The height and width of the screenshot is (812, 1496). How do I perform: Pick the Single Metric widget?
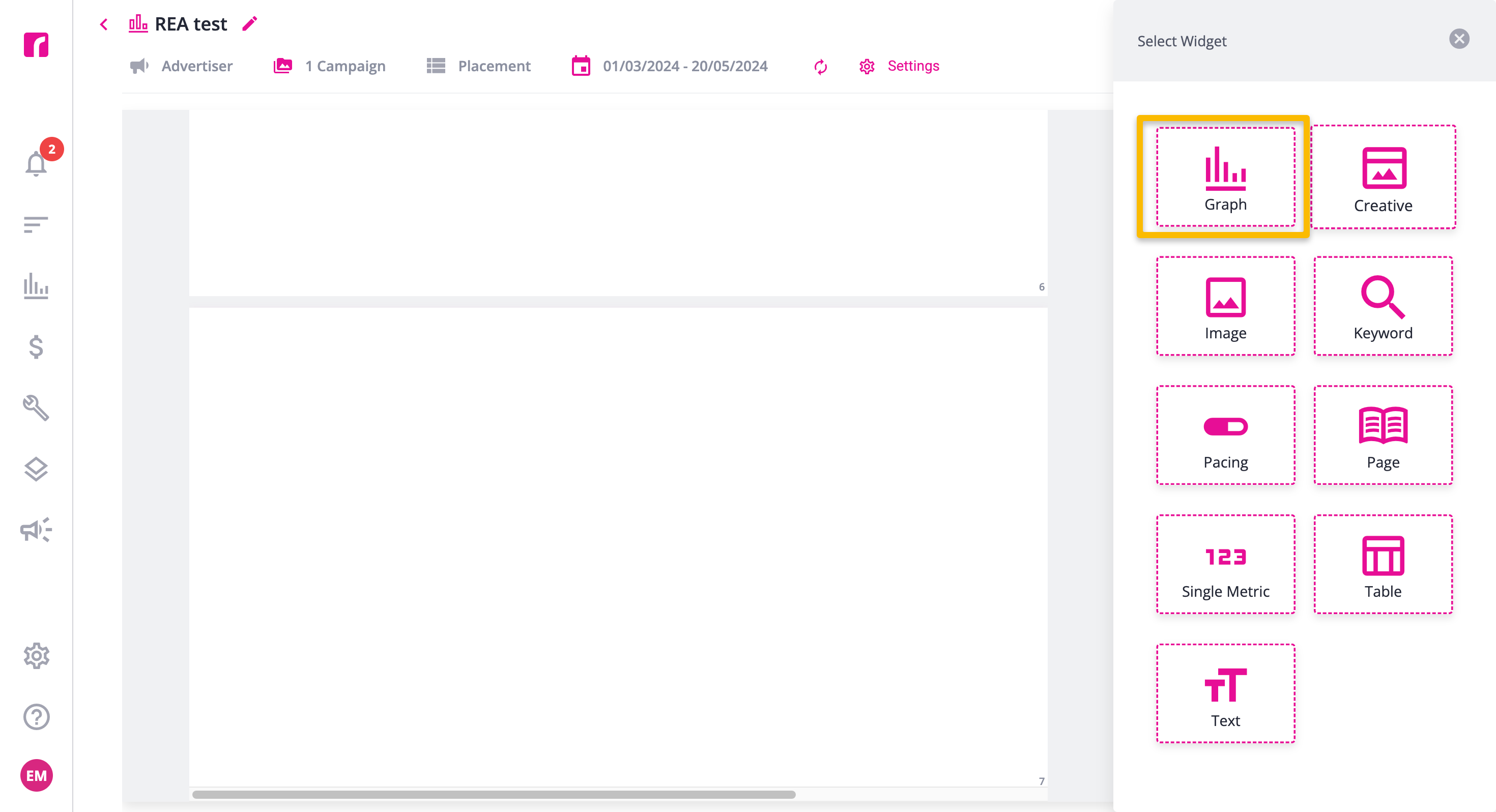1225,564
